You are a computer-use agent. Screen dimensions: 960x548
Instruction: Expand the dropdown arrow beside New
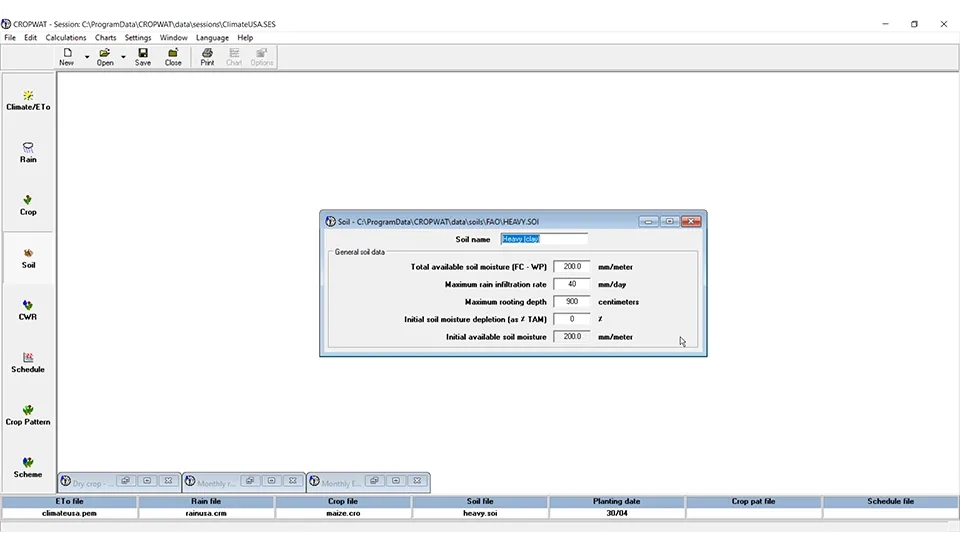click(87, 57)
